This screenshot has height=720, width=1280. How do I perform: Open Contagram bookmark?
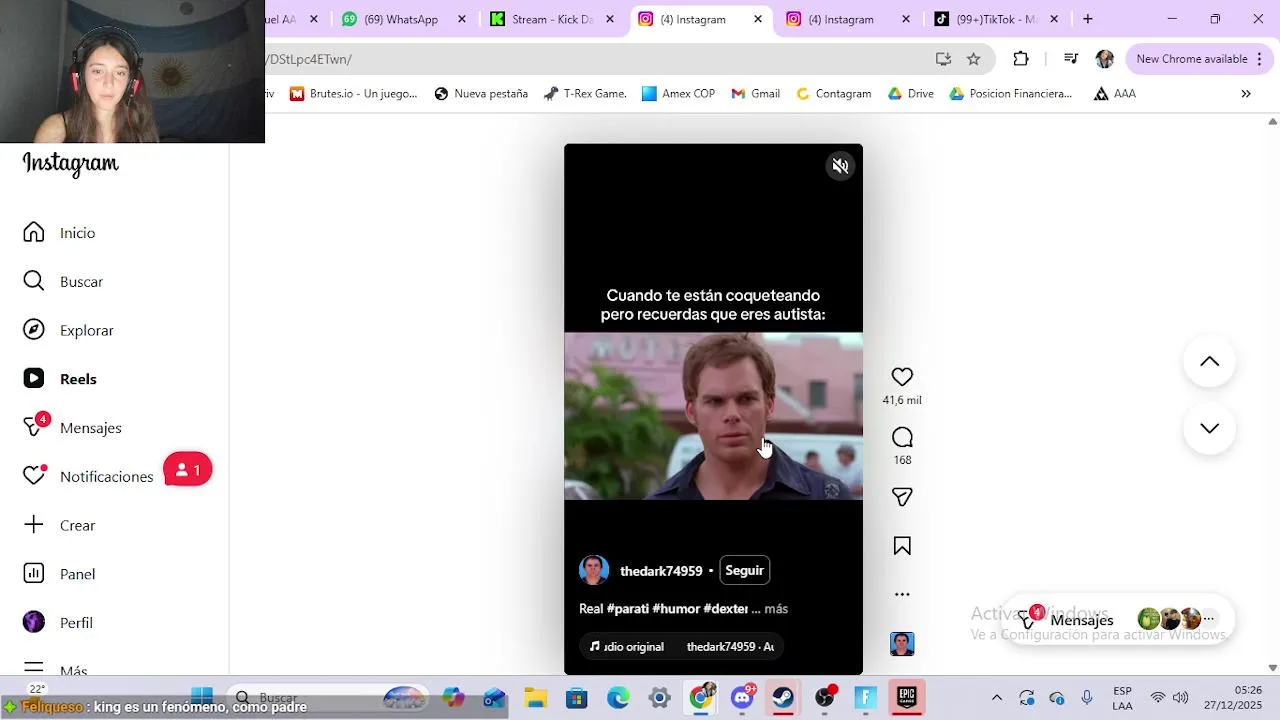[833, 94]
